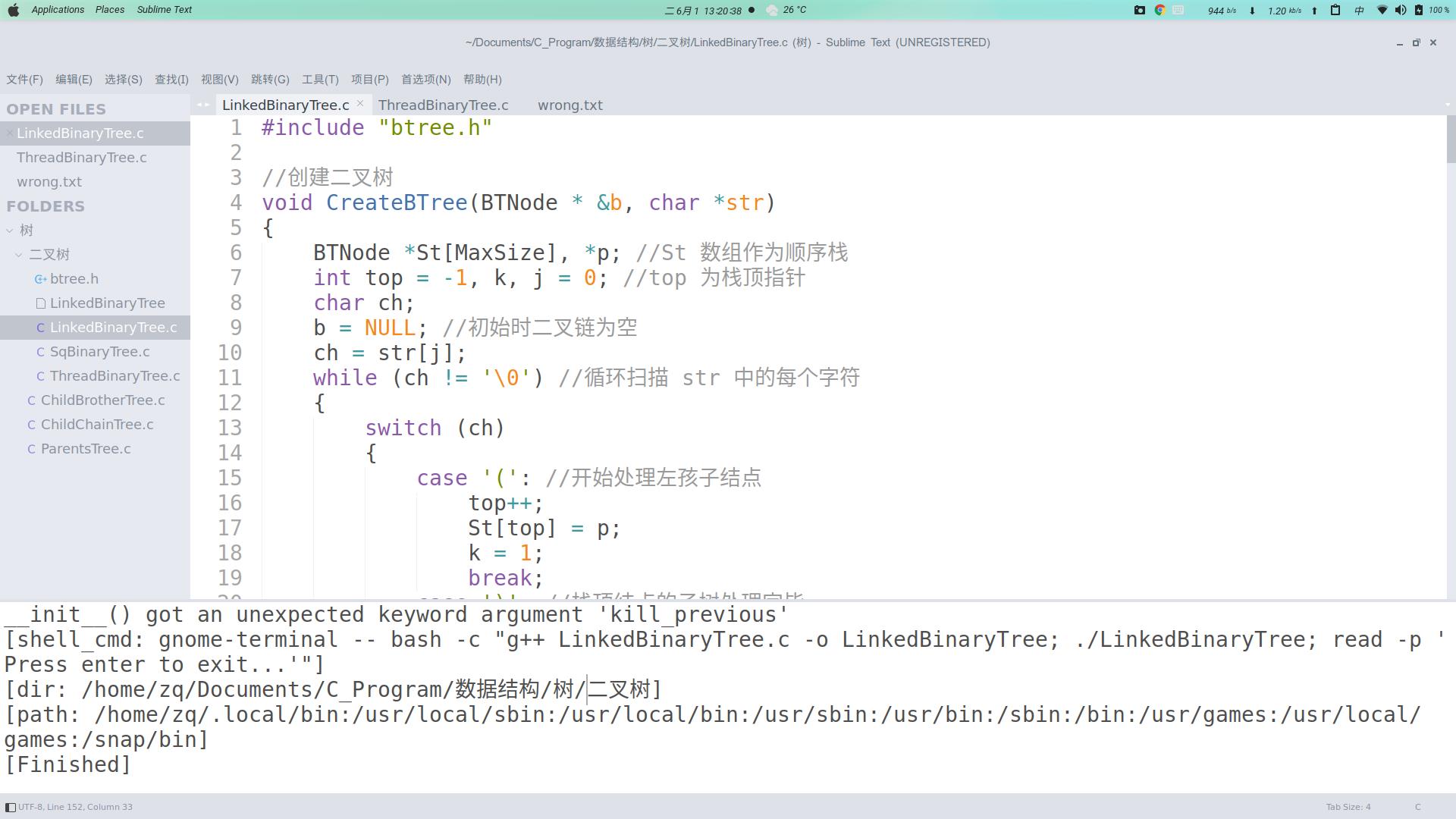This screenshot has height=819, width=1456.
Task: Click the btree.h file type icon
Action: (40, 279)
